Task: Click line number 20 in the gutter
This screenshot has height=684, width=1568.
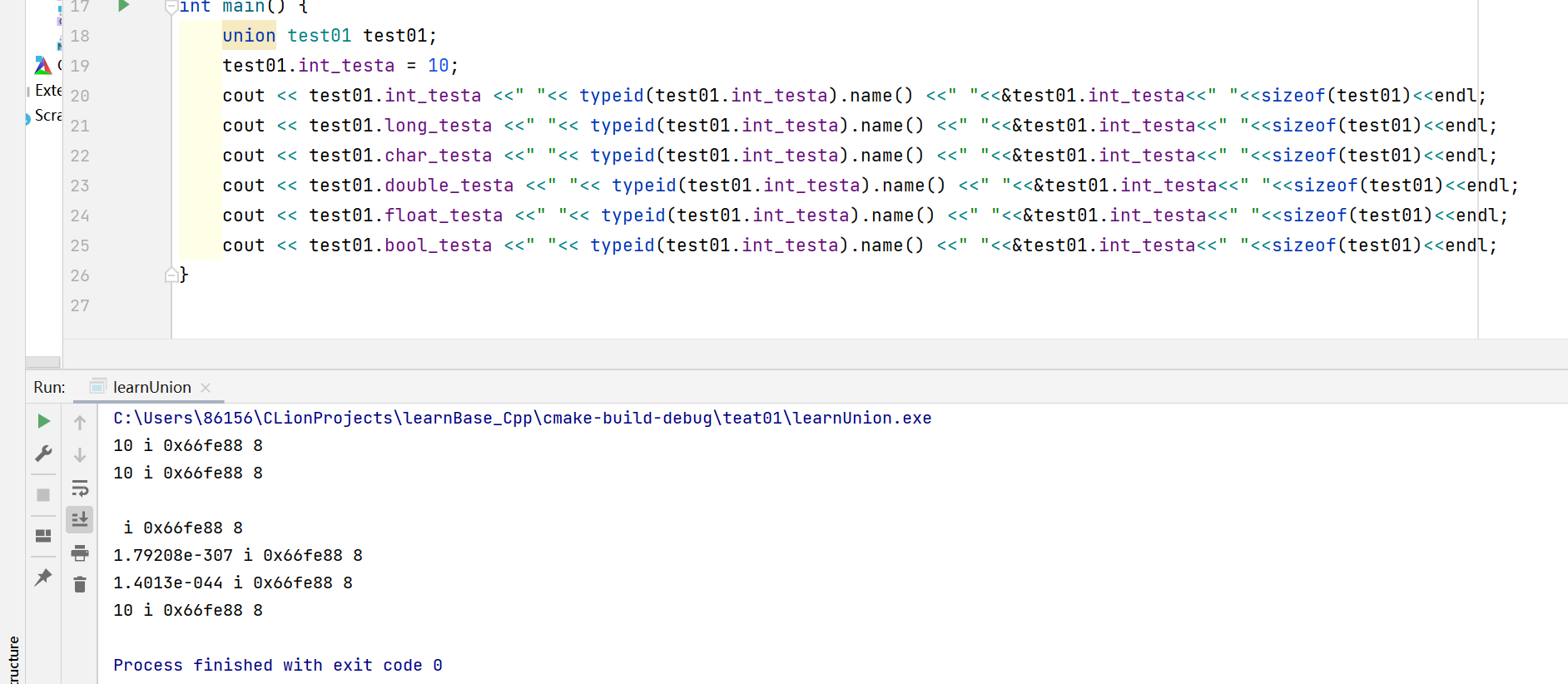Action: click(80, 96)
